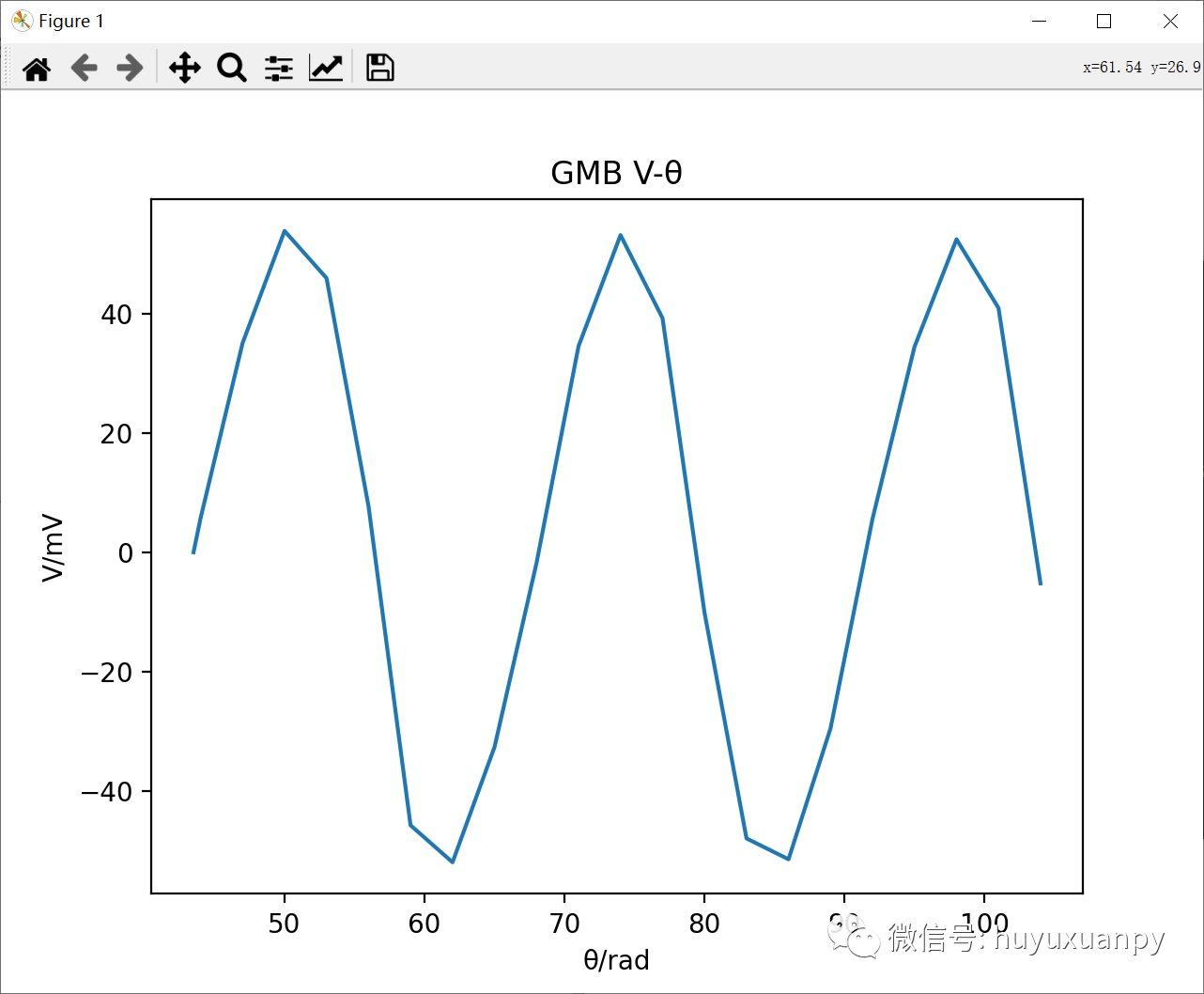Click the plot title GMB V-θ
The image size is (1204, 994).
[x=616, y=174]
